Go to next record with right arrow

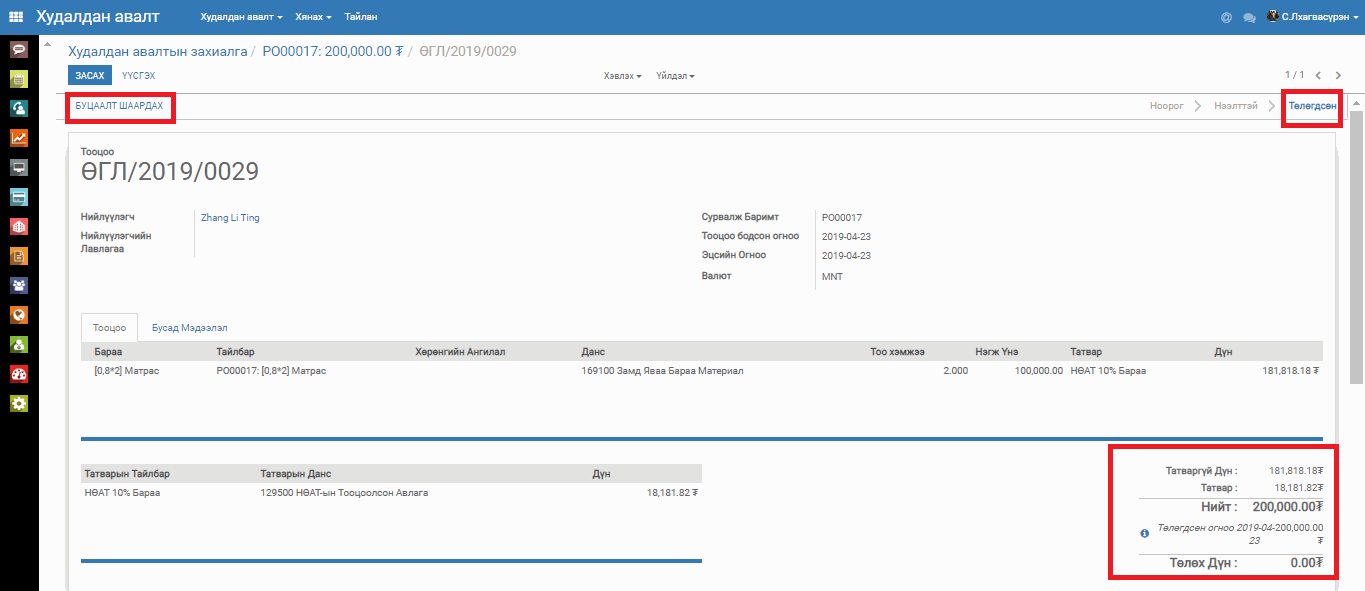coord(1338,75)
